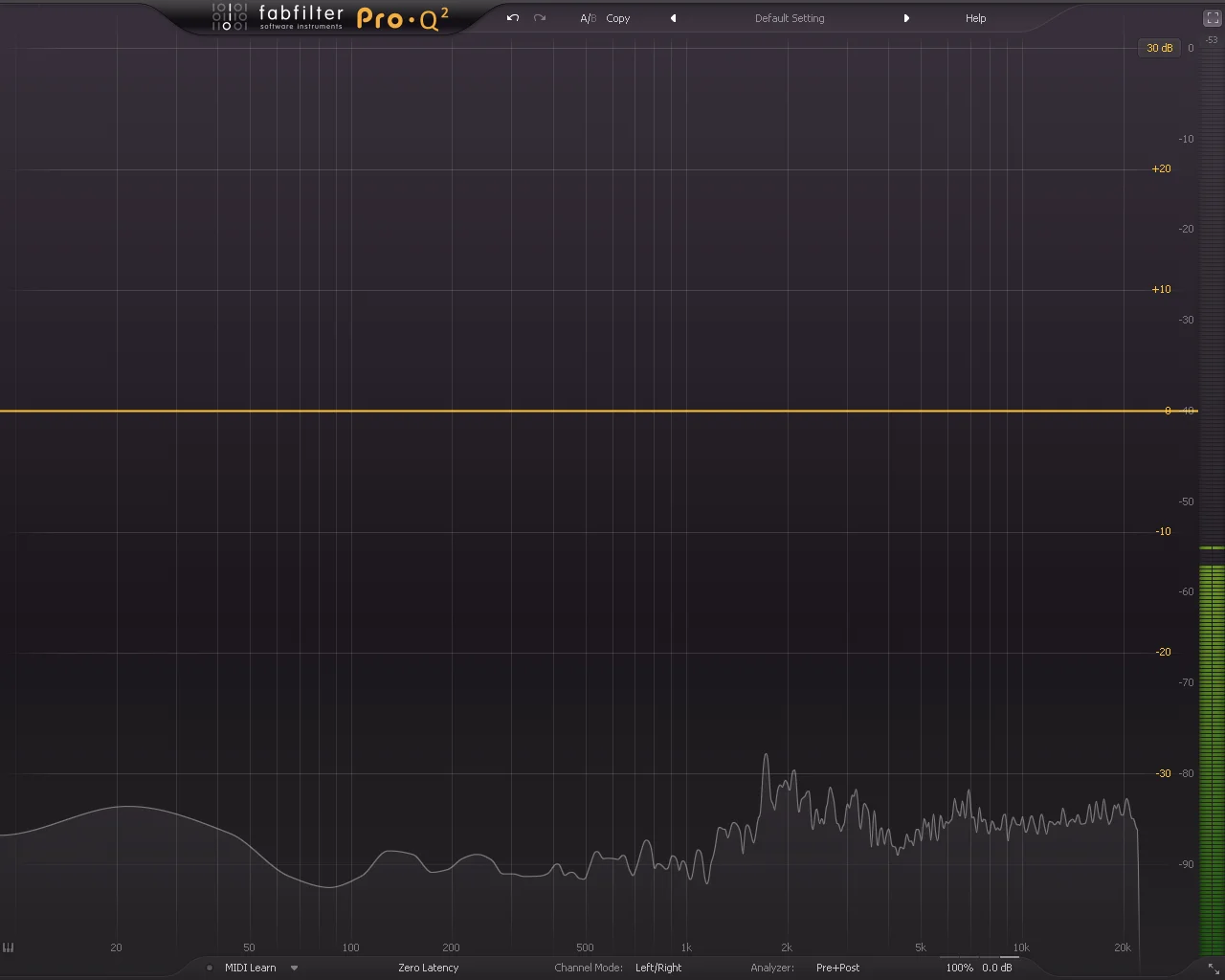Screen dimensions: 1225x980
Task: Click the 0.0 dB output gain value
Action: [996, 968]
